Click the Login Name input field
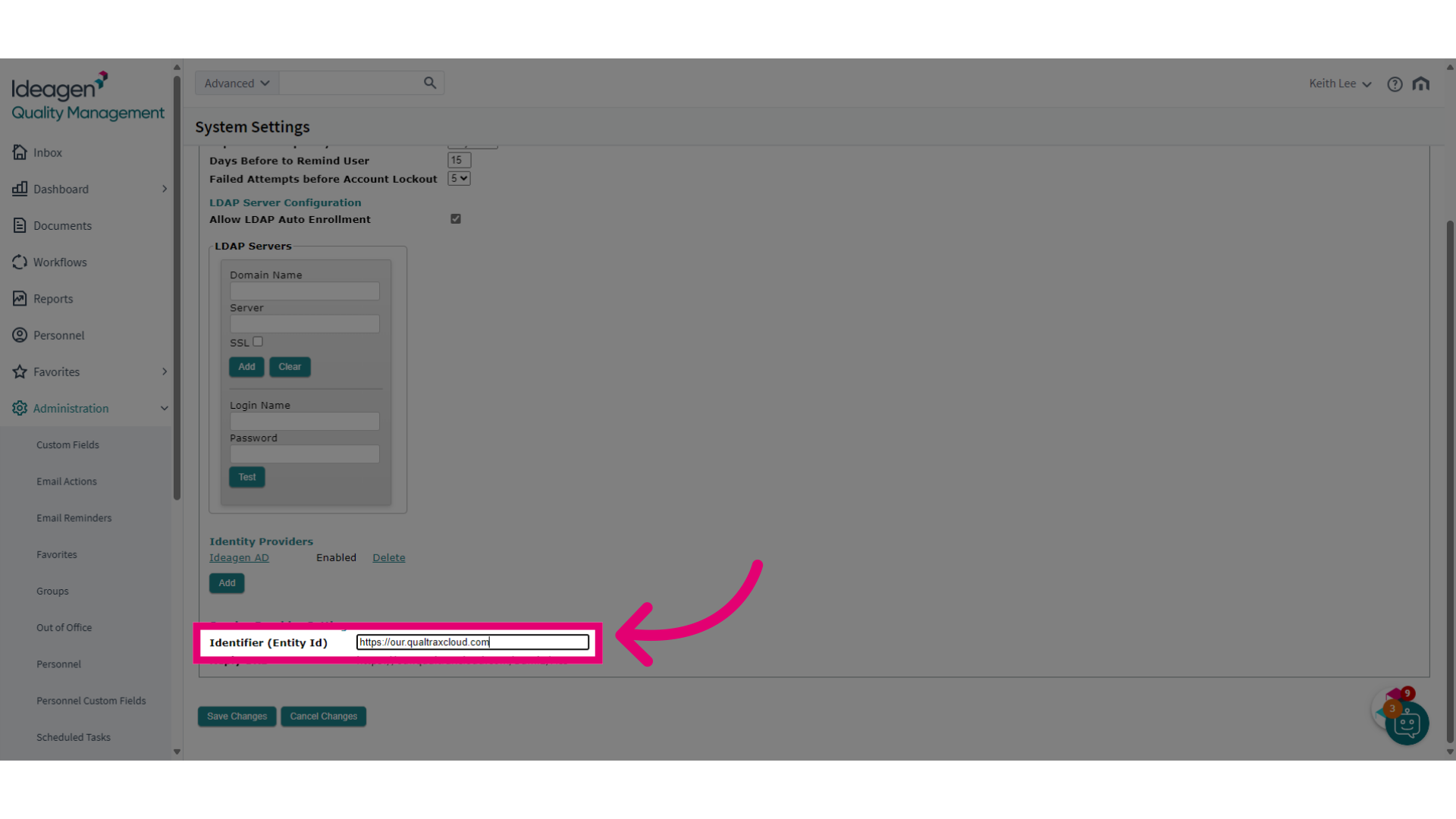This screenshot has height=819, width=1456. (305, 422)
